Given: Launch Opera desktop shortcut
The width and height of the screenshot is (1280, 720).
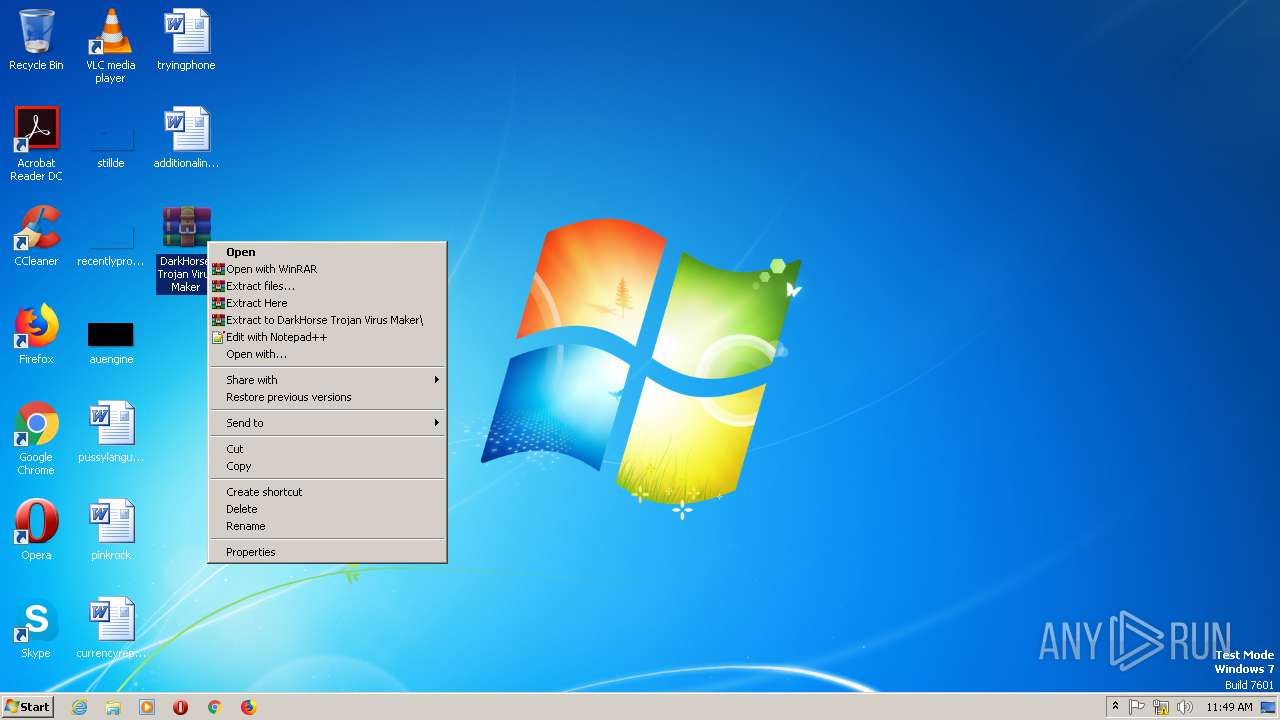Looking at the screenshot, I should click(x=36, y=530).
